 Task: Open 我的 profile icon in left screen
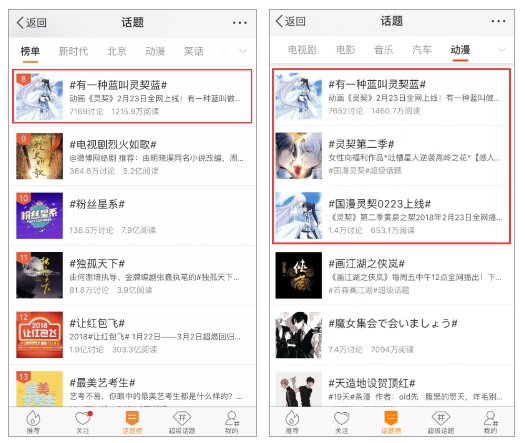pyautogui.click(x=232, y=422)
